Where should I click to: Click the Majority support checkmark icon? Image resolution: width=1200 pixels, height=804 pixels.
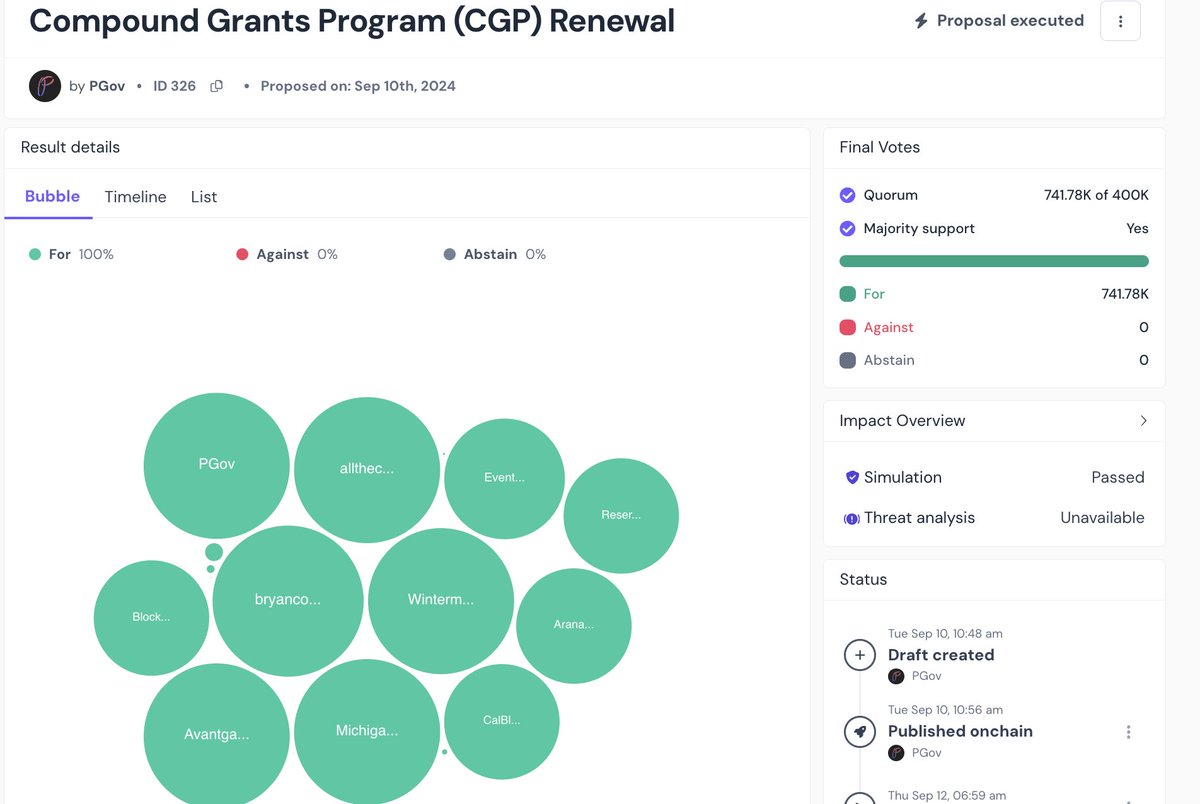[847, 228]
